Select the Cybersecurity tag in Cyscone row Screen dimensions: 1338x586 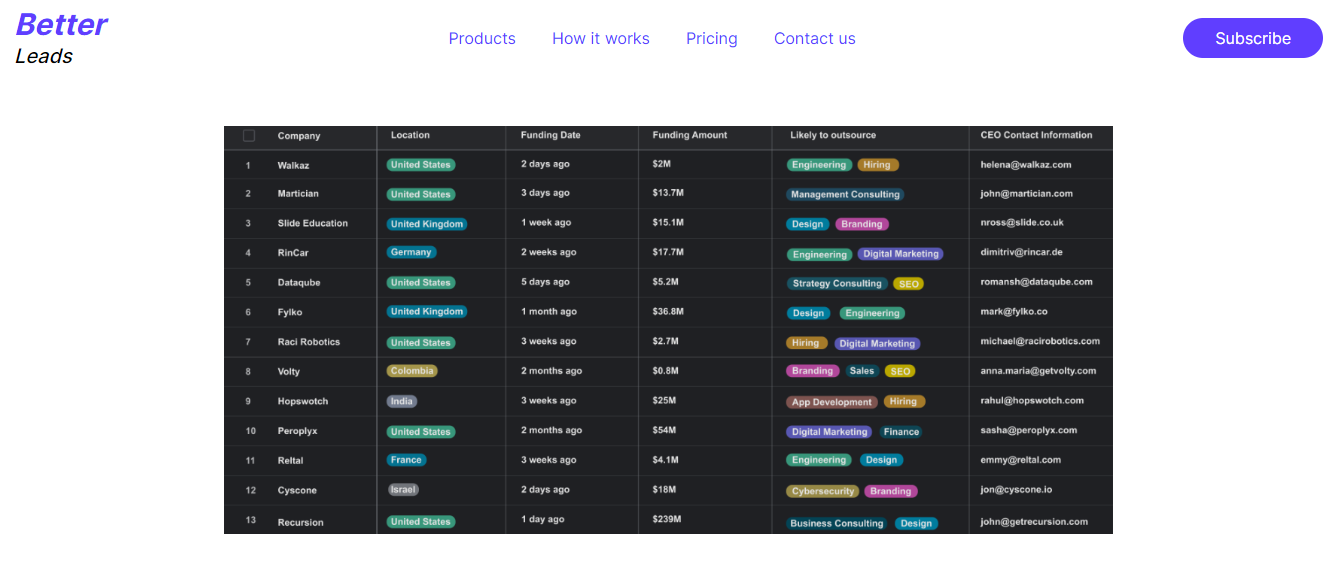pyautogui.click(x=823, y=491)
